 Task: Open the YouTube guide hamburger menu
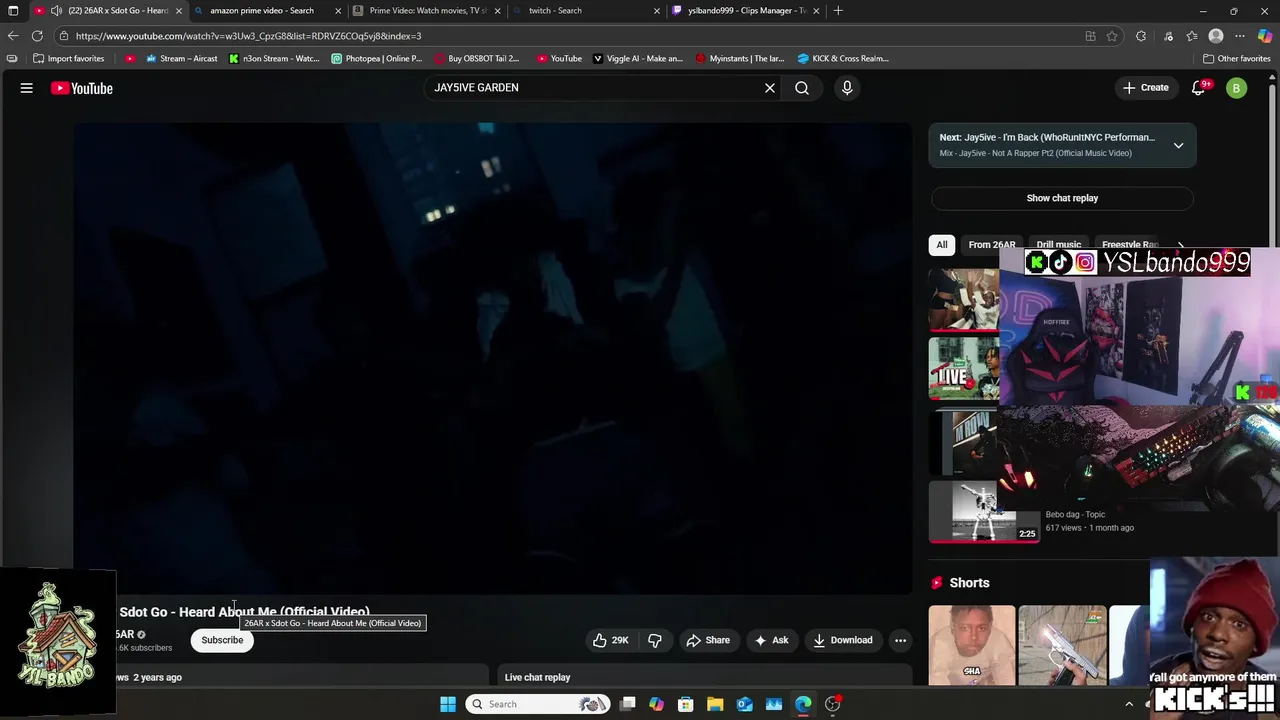(x=27, y=88)
